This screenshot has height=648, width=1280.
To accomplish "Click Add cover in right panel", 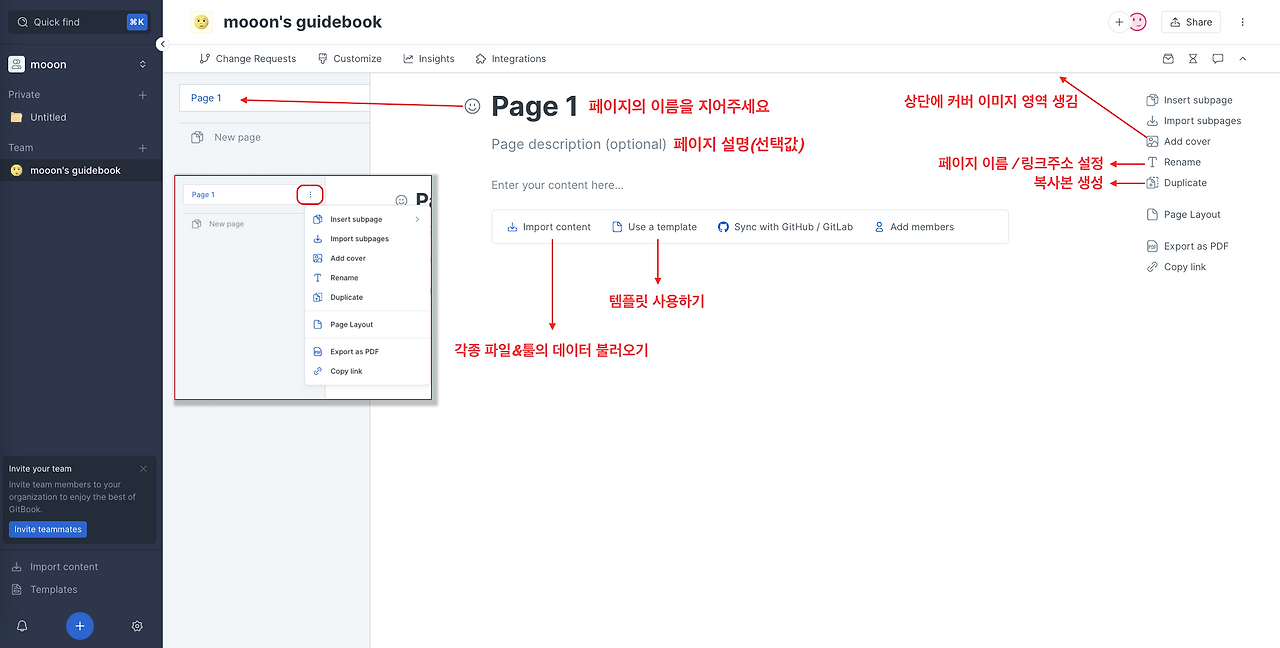I will click(x=1178, y=142).
